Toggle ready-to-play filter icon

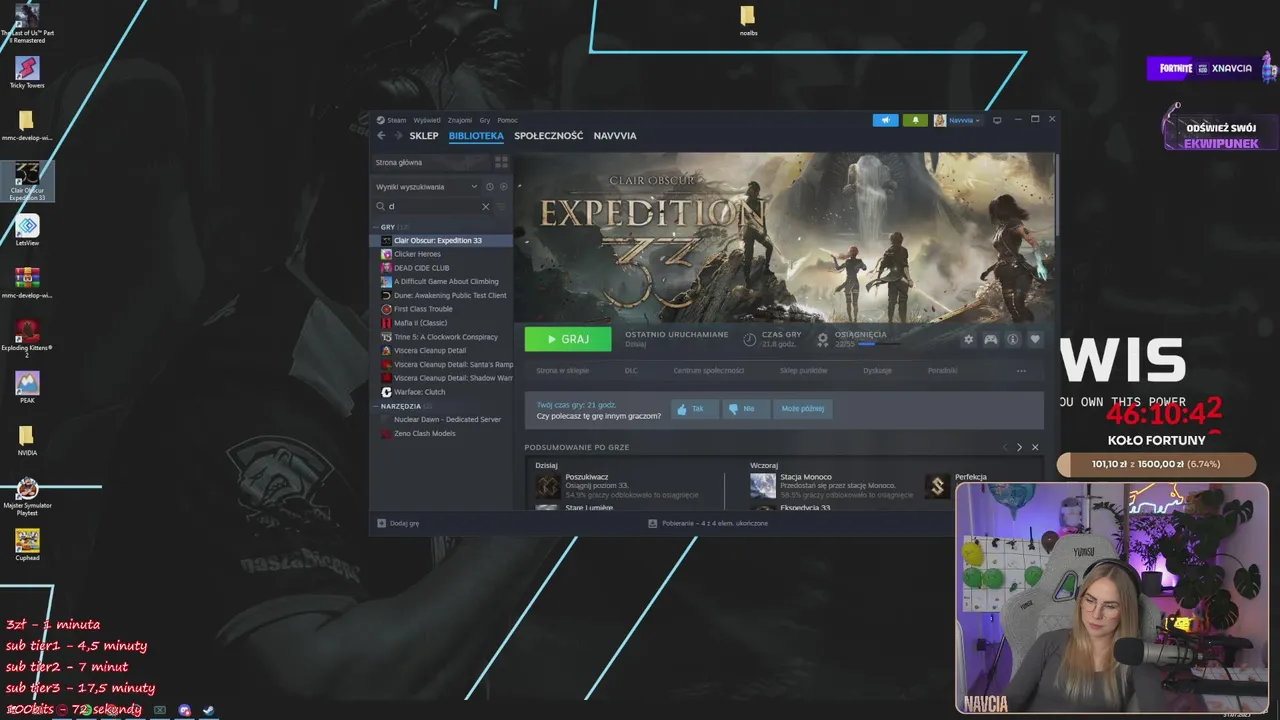pos(503,187)
